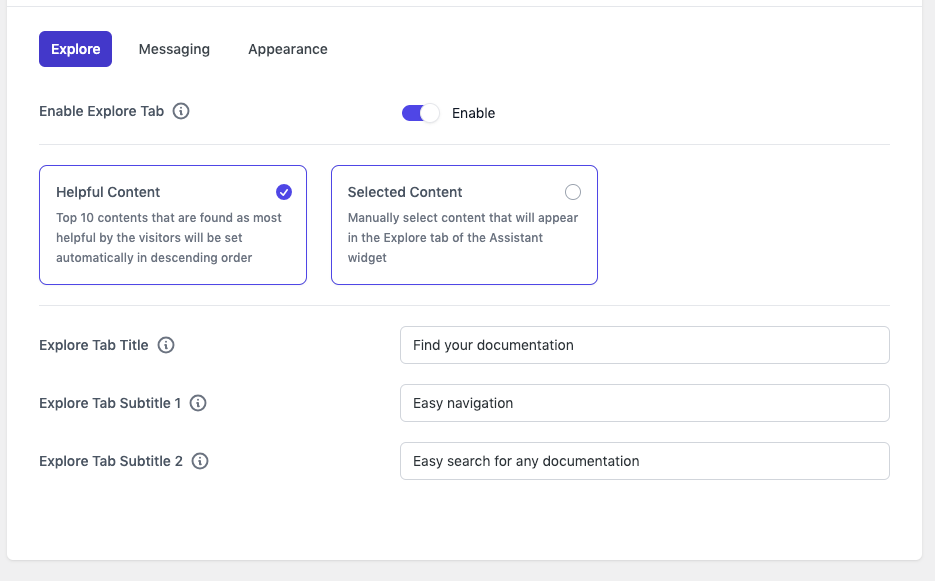The width and height of the screenshot is (935, 581).
Task: Click the 'Explore Tab Subtitle 1' label
Action: (110, 403)
